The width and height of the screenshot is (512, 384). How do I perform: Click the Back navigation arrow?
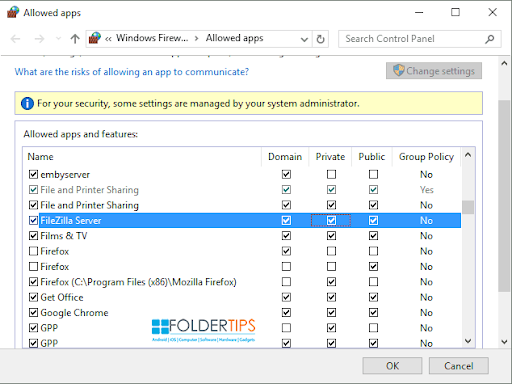click(x=15, y=39)
